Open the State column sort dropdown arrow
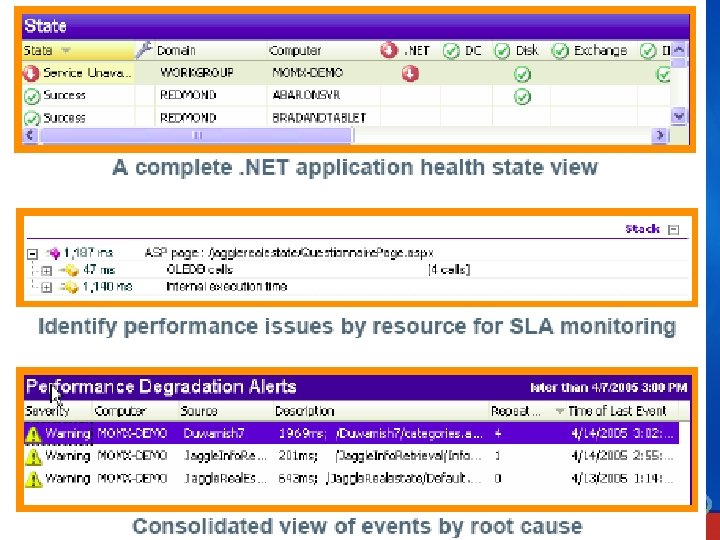 pyautogui.click(x=66, y=50)
